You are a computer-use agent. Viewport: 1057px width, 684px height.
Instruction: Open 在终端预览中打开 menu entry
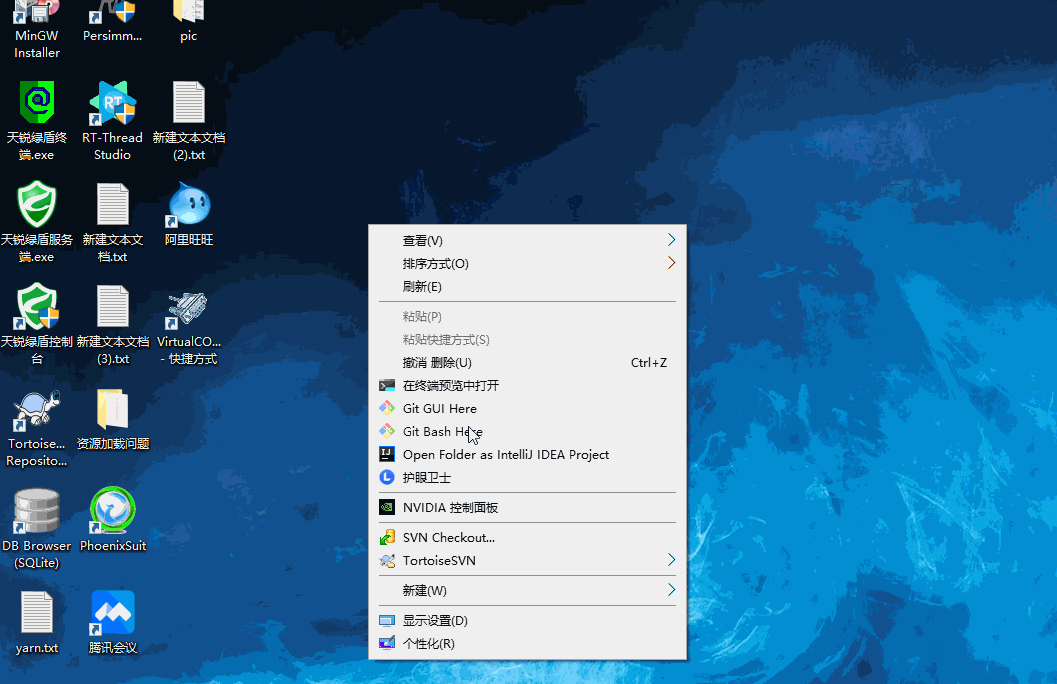click(527, 385)
